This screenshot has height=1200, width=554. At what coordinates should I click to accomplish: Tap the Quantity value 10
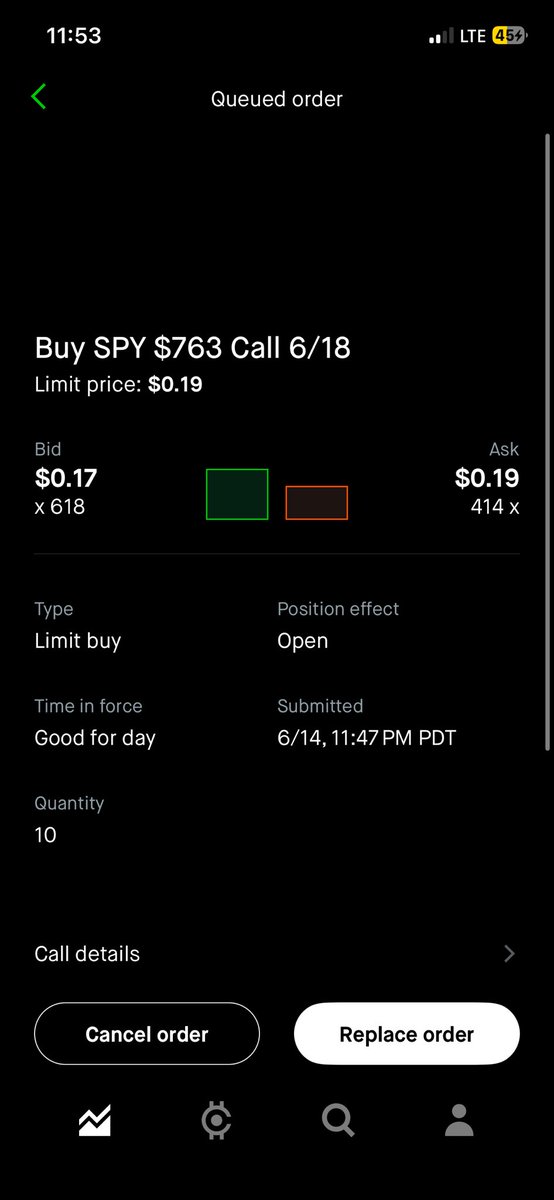(x=46, y=835)
